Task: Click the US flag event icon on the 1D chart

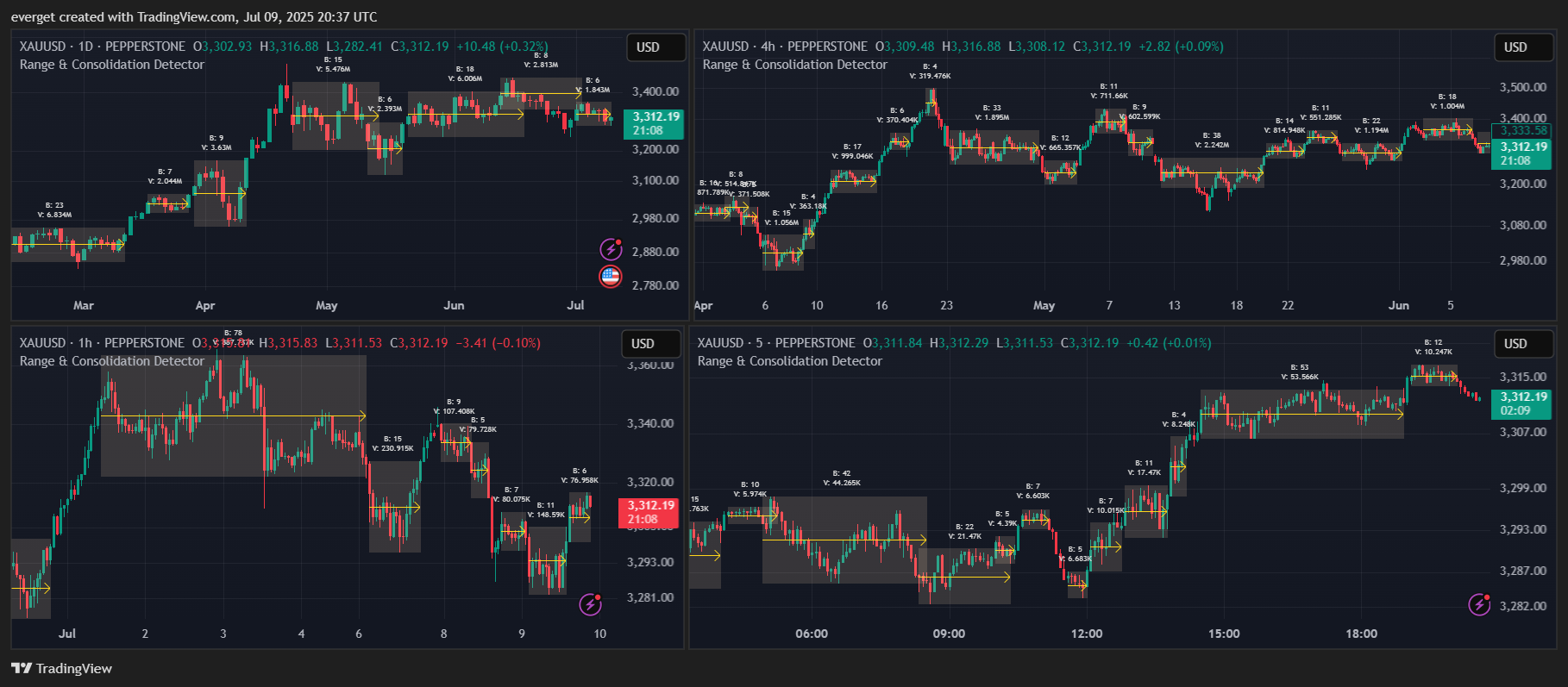Action: pyautogui.click(x=611, y=277)
